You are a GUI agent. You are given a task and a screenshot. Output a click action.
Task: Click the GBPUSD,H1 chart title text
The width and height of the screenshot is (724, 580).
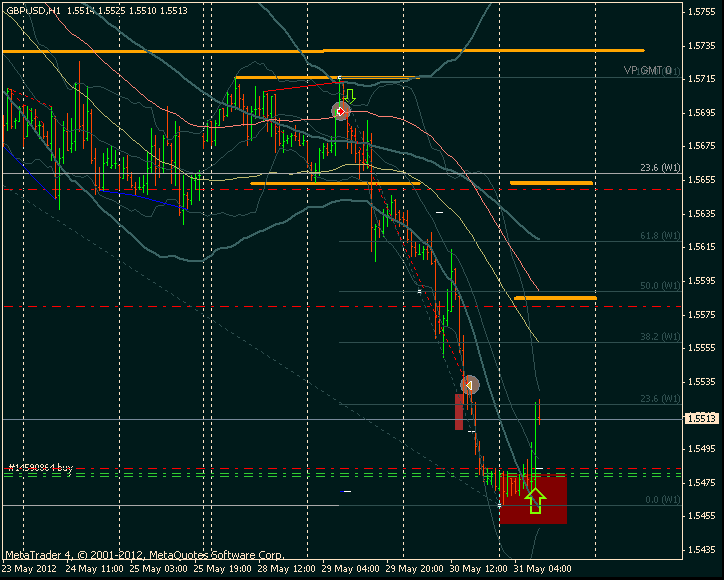tap(33, 10)
